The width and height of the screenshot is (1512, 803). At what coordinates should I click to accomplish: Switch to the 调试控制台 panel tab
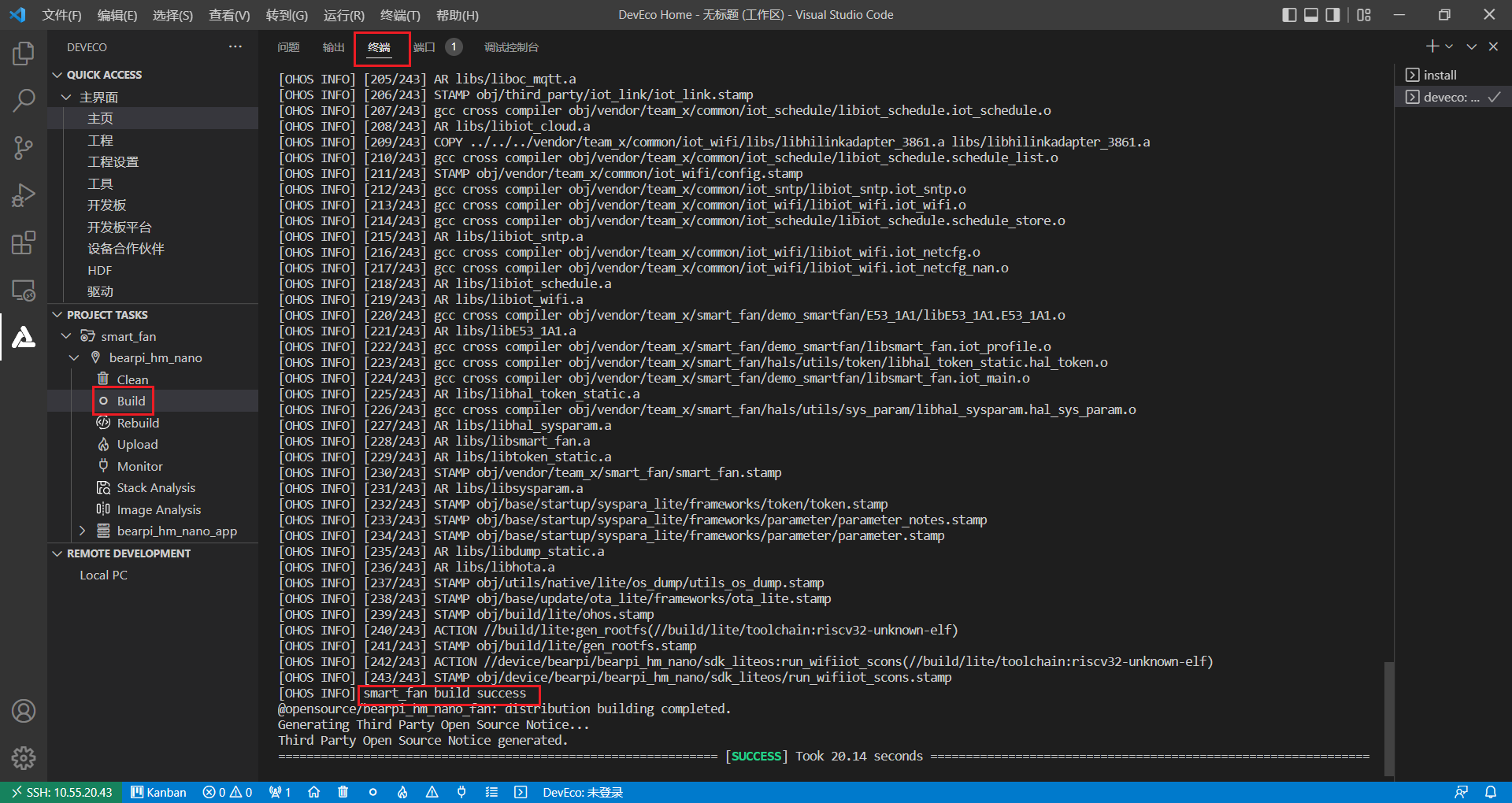(511, 47)
